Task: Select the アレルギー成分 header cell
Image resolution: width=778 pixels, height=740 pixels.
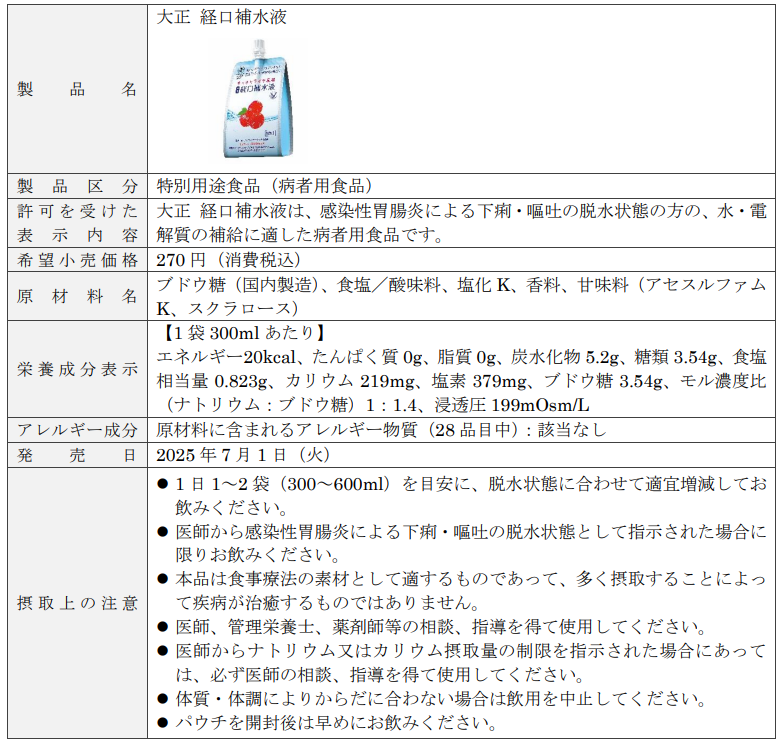Action: [x=78, y=430]
